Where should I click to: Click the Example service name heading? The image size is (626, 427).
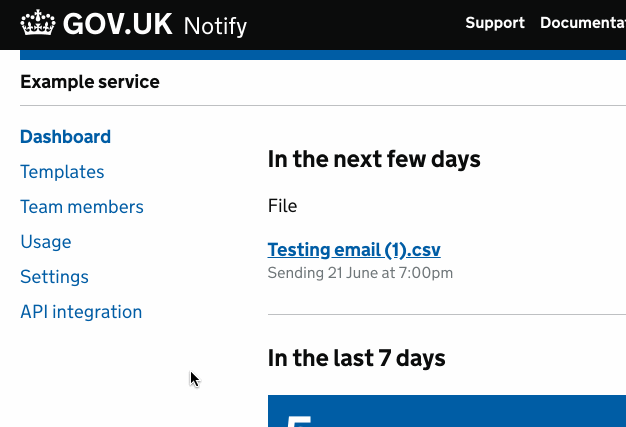pyautogui.click(x=90, y=82)
